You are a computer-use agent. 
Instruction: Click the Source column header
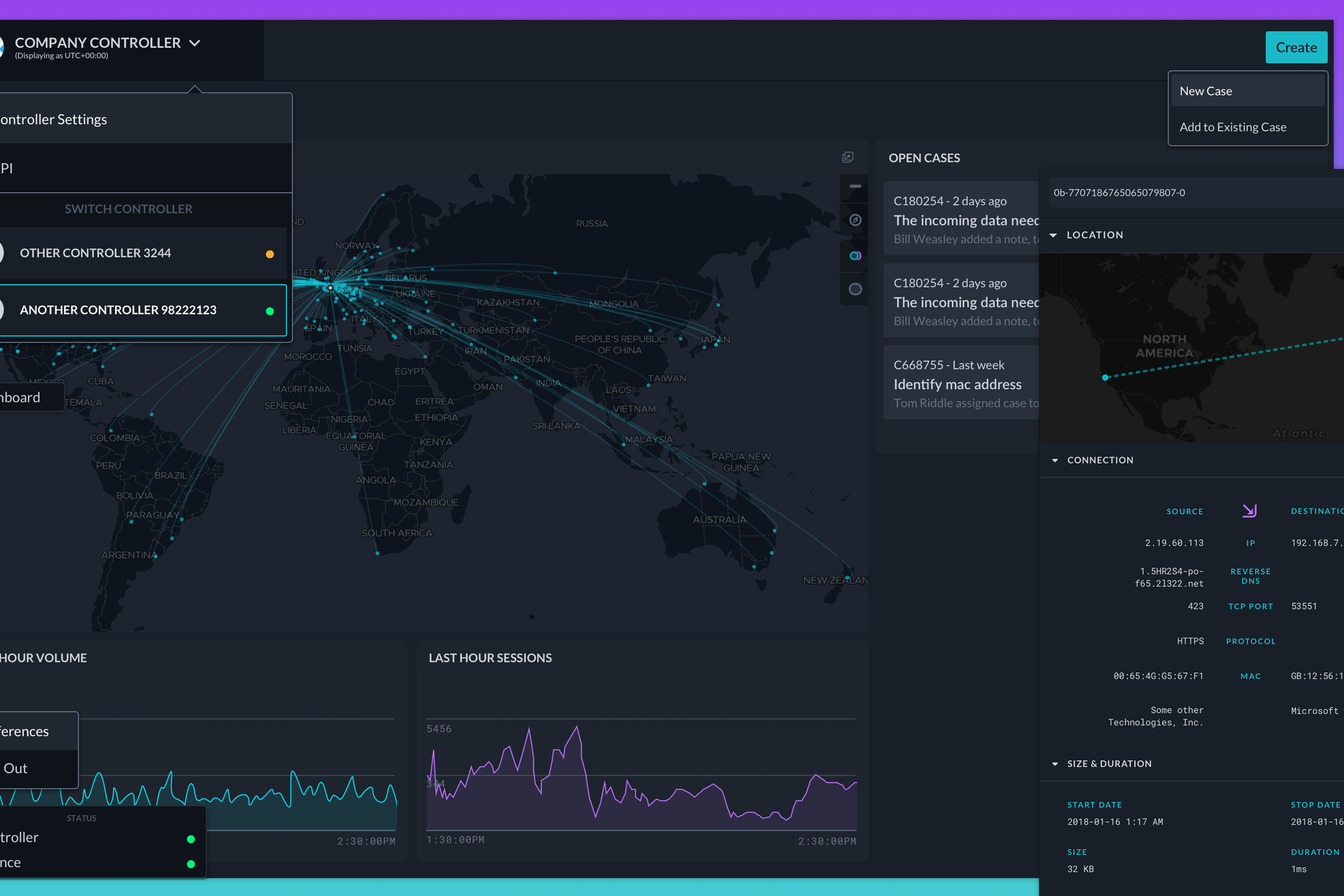(1185, 511)
